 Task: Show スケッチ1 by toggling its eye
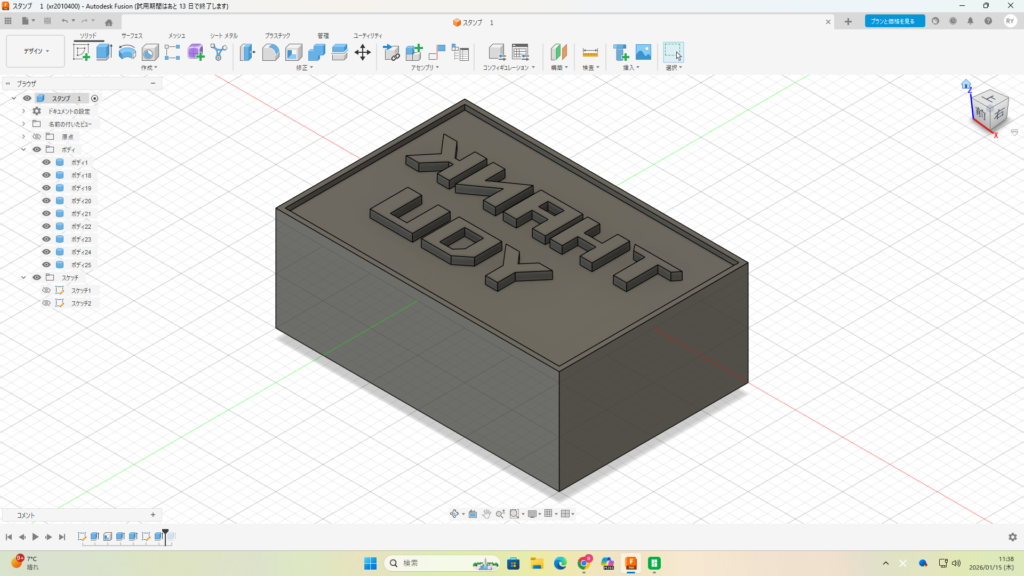46,290
